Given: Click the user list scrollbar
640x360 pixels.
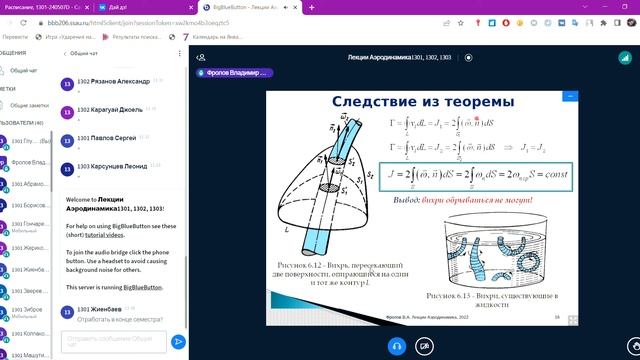Looking at the screenshot, I should [x=52, y=161].
